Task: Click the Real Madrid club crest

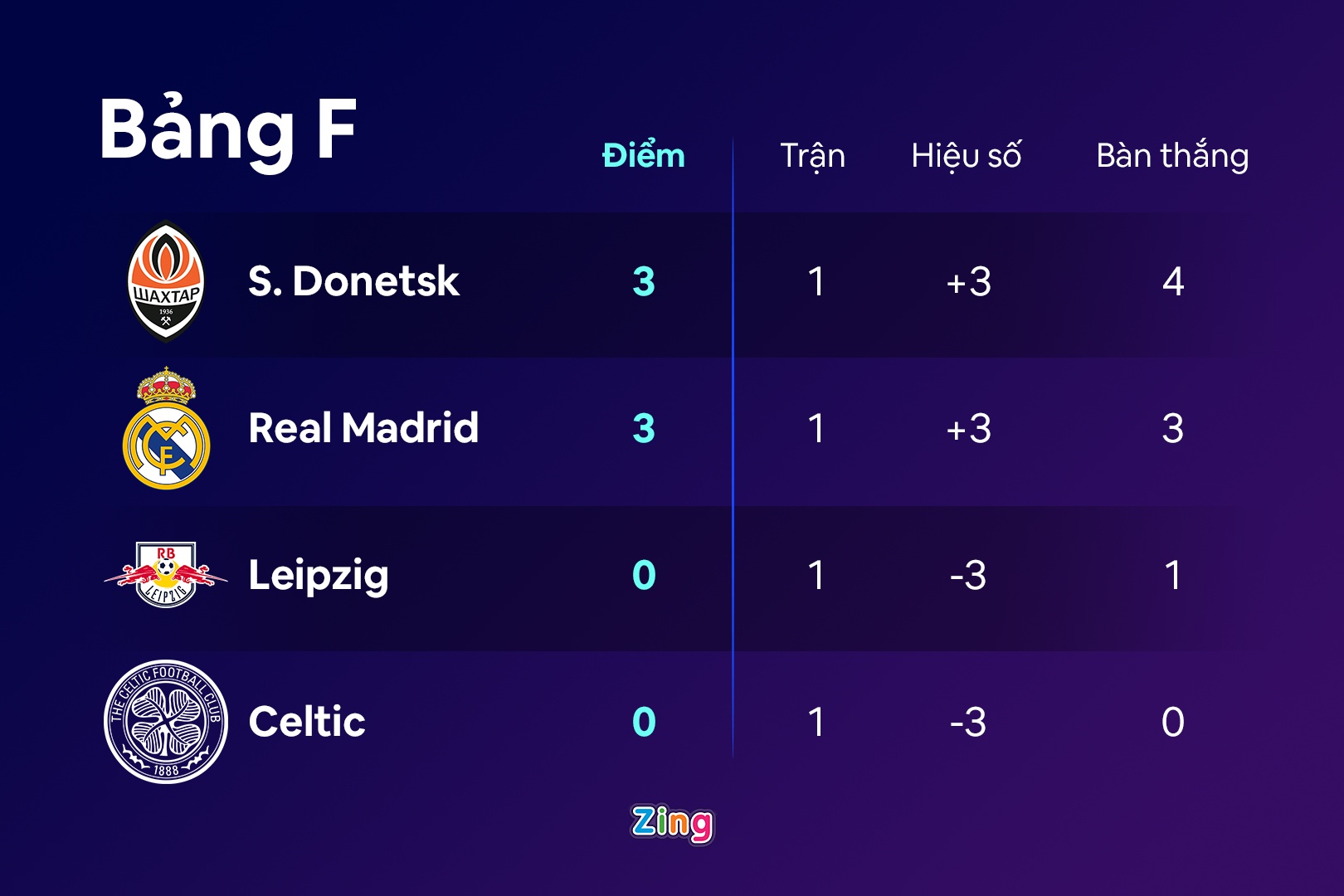Action: point(166,429)
